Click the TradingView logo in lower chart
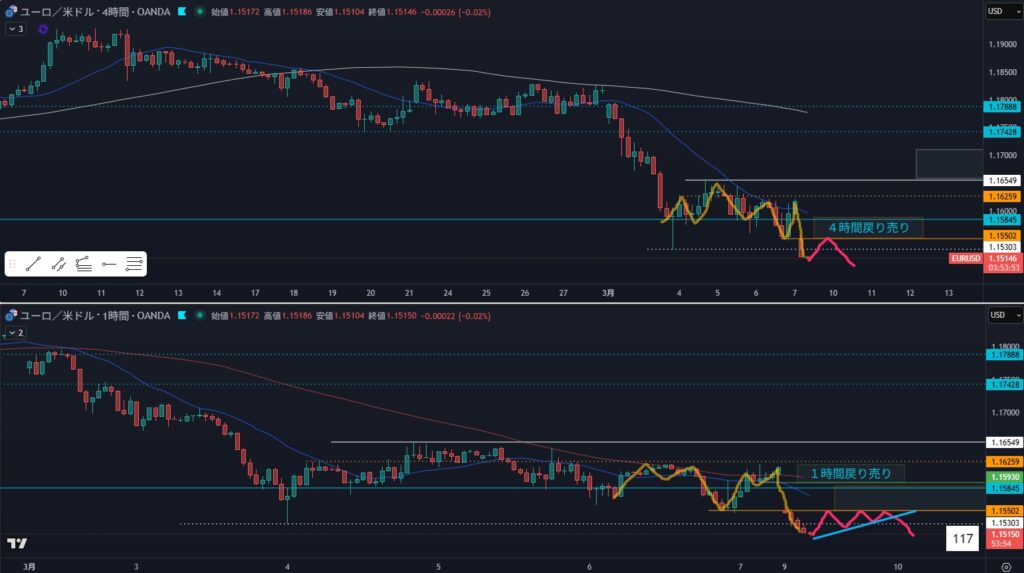The width and height of the screenshot is (1024, 573). [x=16, y=543]
